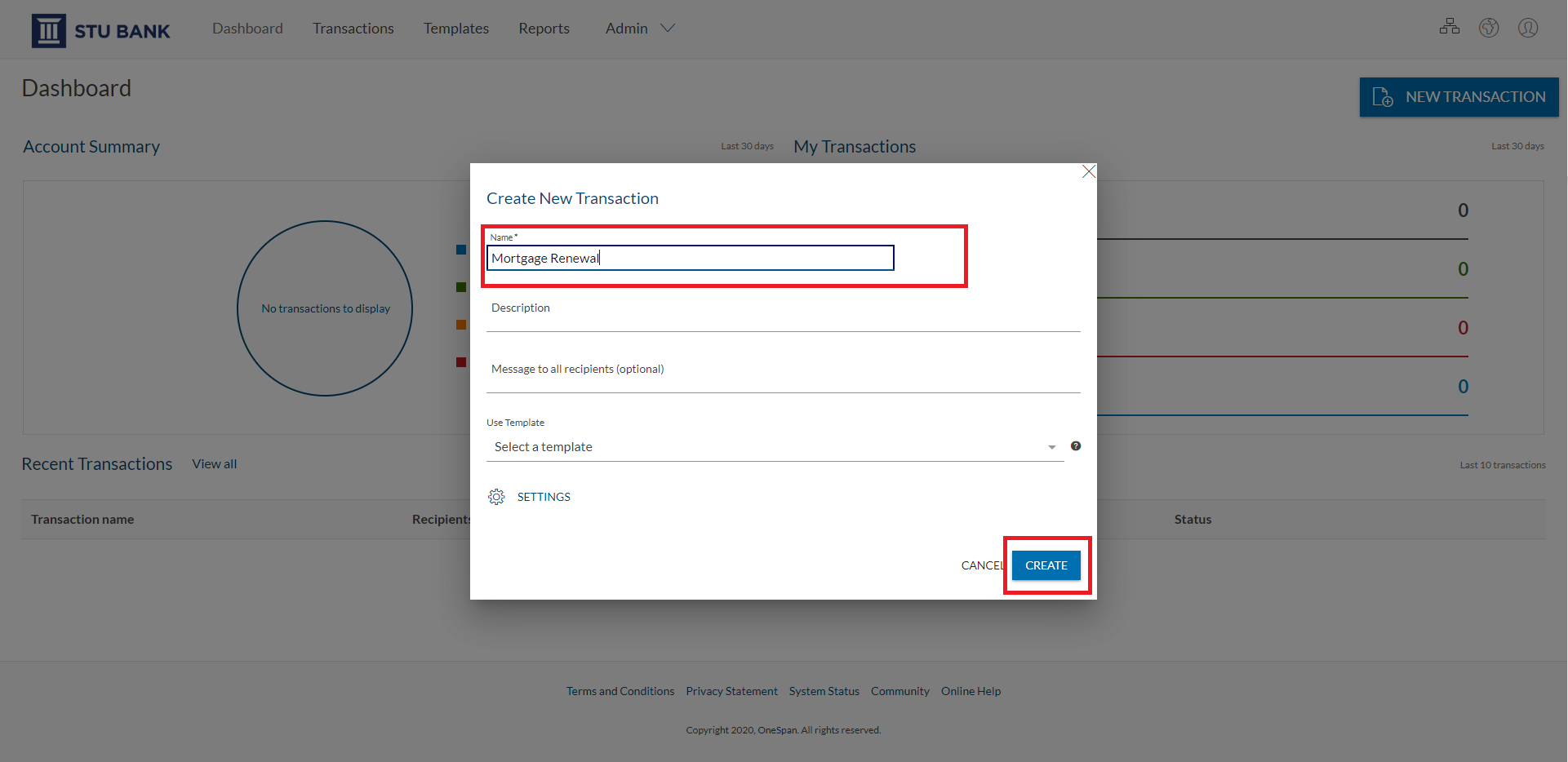Open Online Help link
The width and height of the screenshot is (1568, 762).
click(971, 691)
